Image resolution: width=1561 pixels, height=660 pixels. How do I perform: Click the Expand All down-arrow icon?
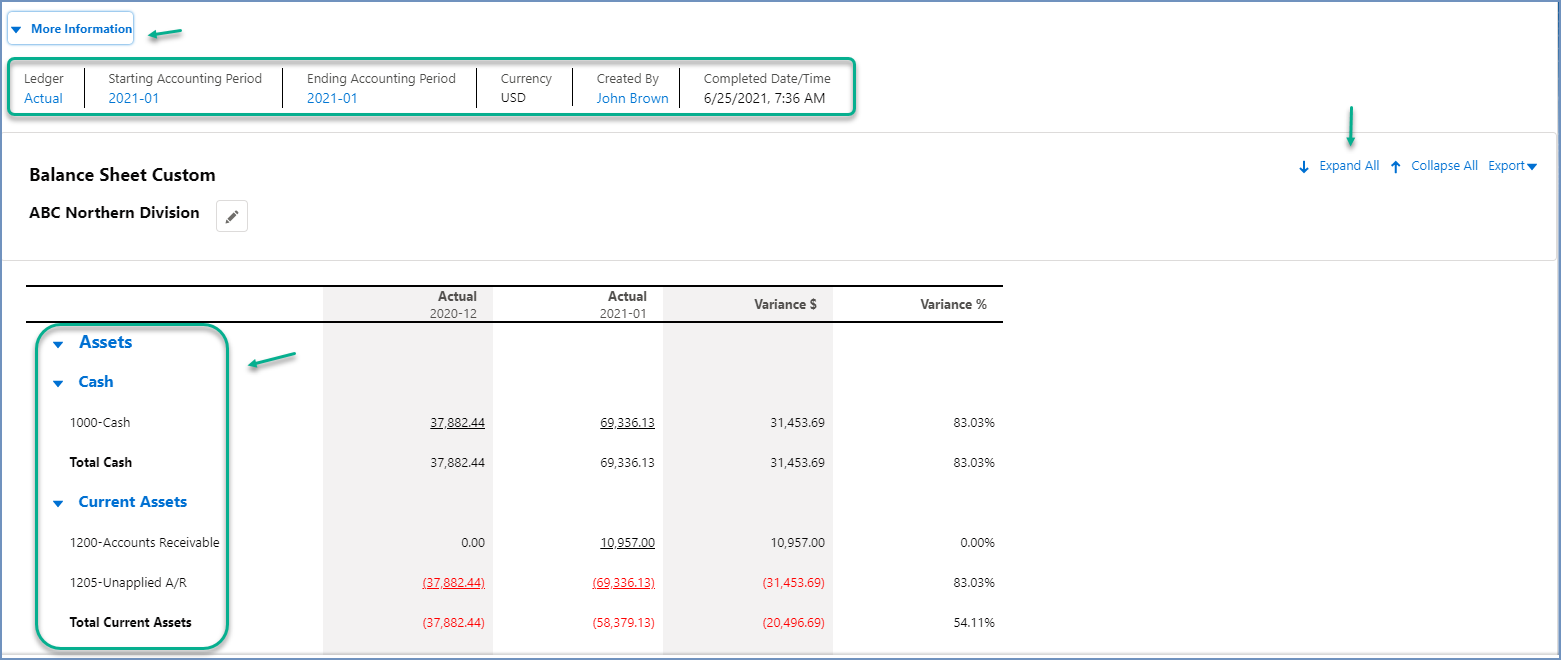click(1304, 167)
